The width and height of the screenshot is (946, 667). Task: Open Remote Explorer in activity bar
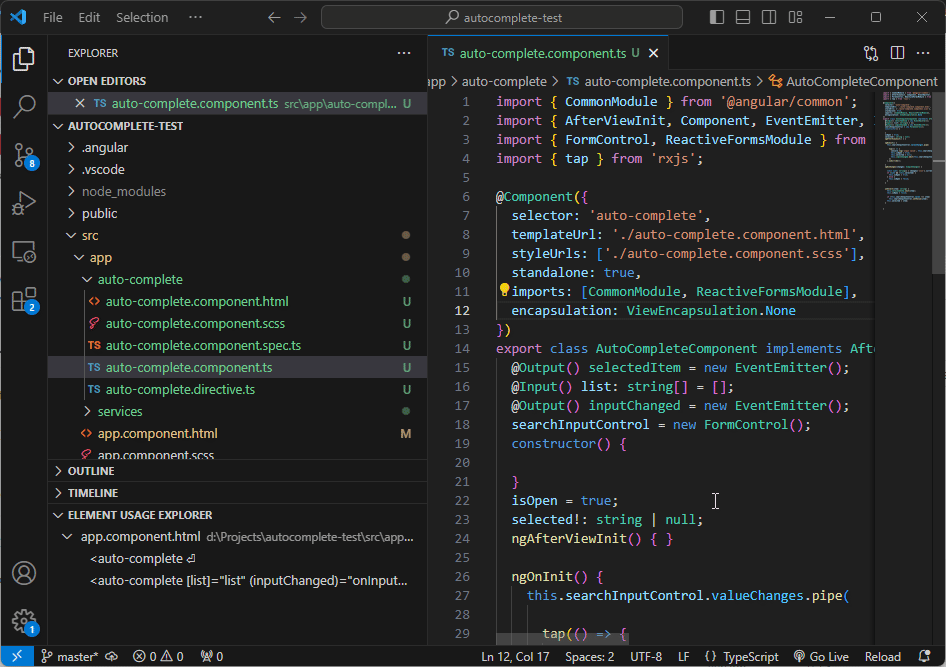coord(24,252)
